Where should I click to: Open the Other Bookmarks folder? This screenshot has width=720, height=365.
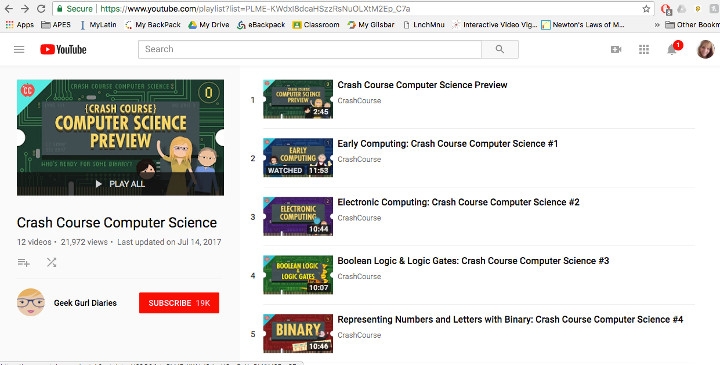click(692, 25)
